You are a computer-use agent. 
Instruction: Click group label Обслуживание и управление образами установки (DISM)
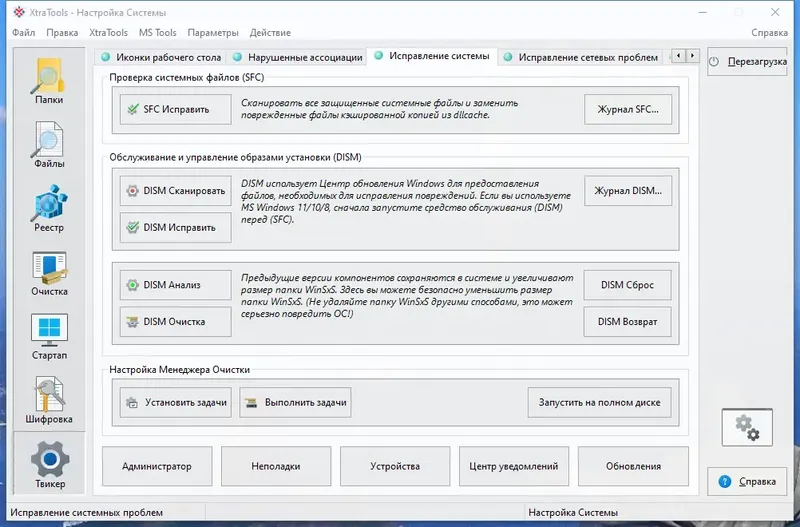point(235,157)
